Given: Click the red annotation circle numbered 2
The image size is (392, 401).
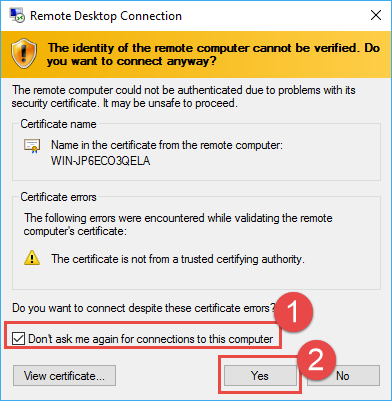Looking at the screenshot, I should click(x=316, y=360).
